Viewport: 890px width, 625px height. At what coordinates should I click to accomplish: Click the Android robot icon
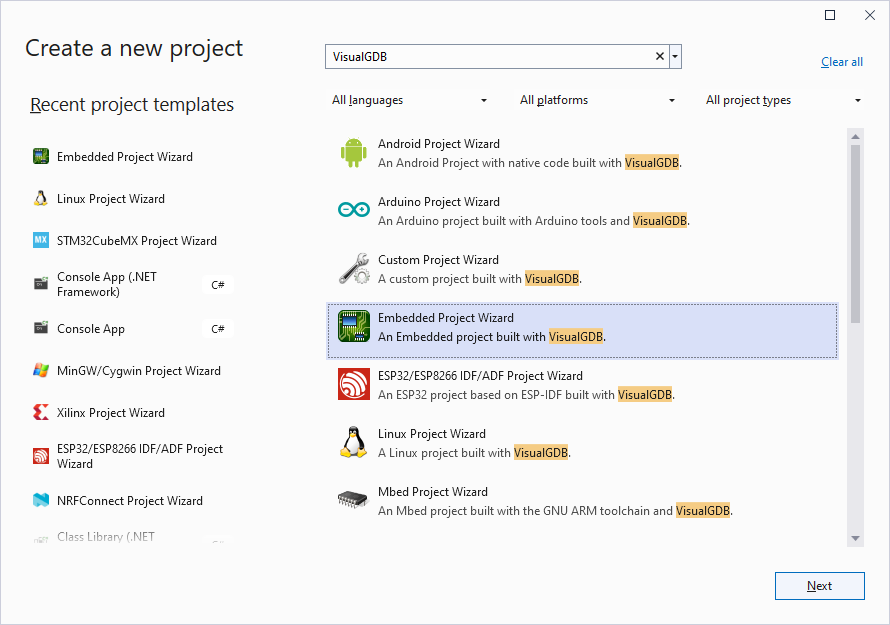tap(354, 153)
